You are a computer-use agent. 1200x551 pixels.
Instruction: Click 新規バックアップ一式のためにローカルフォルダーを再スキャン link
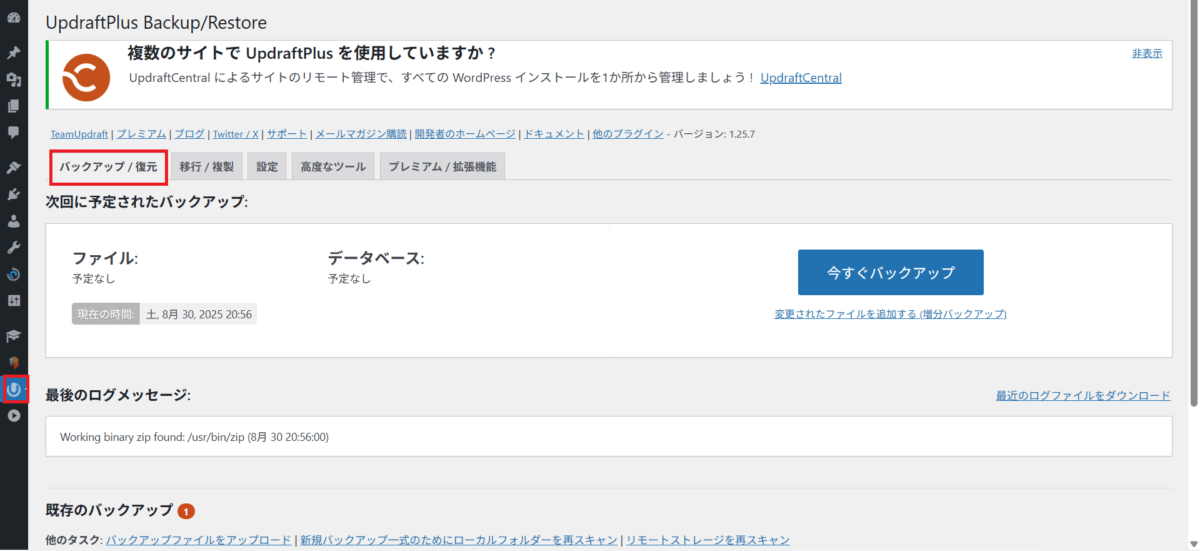click(459, 540)
